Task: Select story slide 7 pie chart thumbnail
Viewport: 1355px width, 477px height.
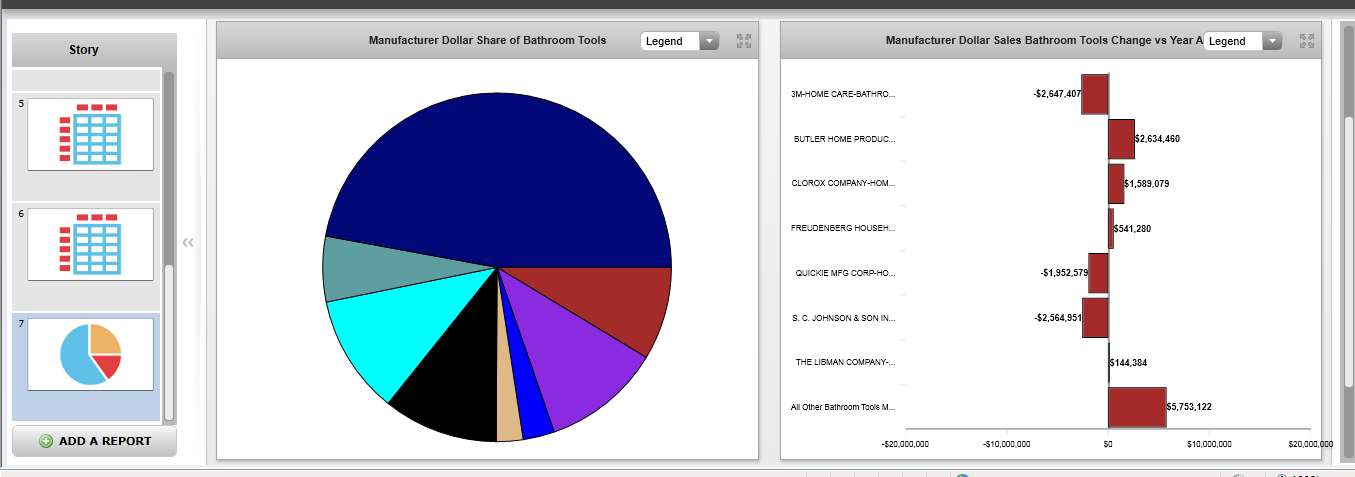Action: click(90, 354)
